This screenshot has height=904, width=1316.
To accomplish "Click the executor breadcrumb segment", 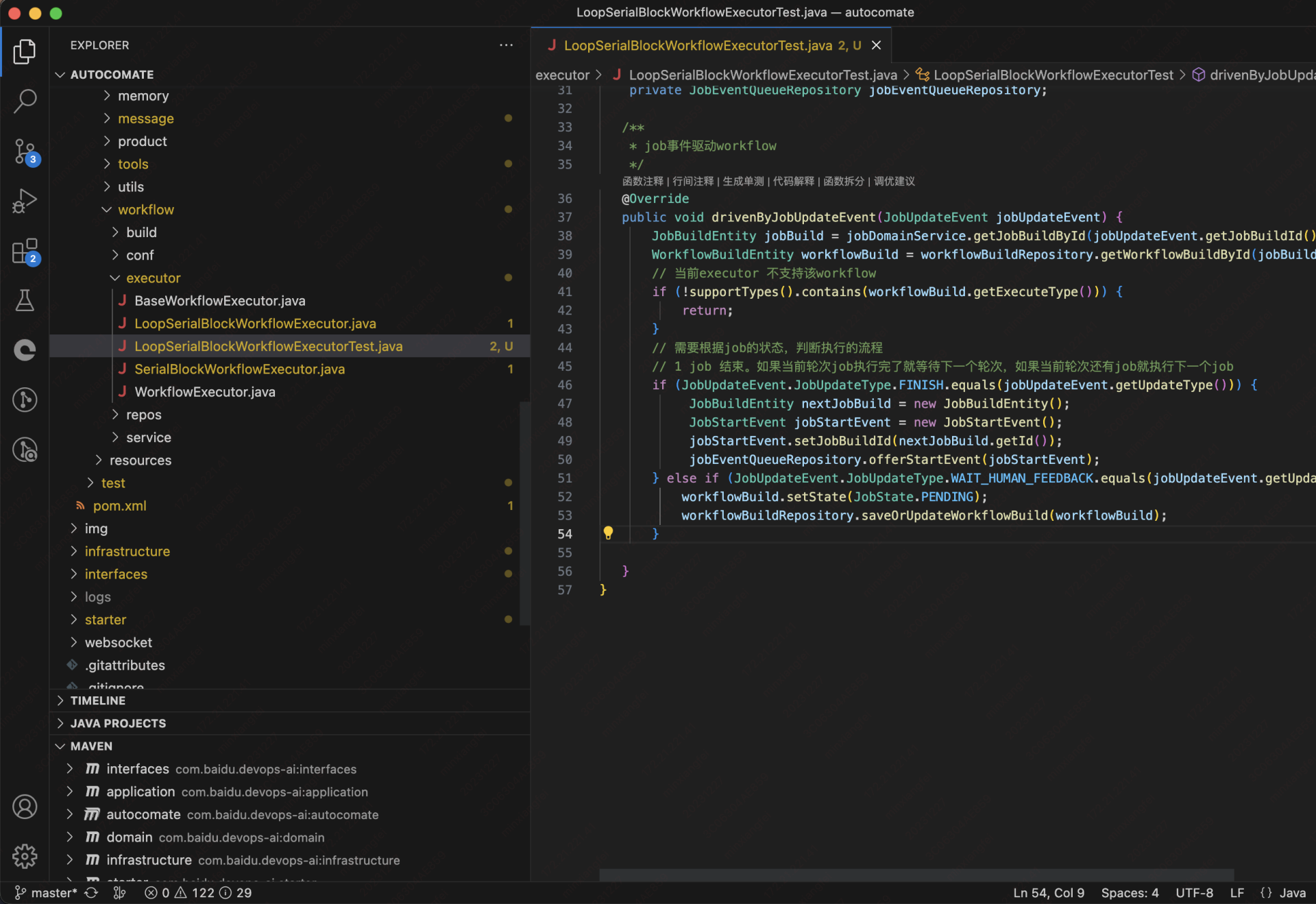I will pos(562,75).
